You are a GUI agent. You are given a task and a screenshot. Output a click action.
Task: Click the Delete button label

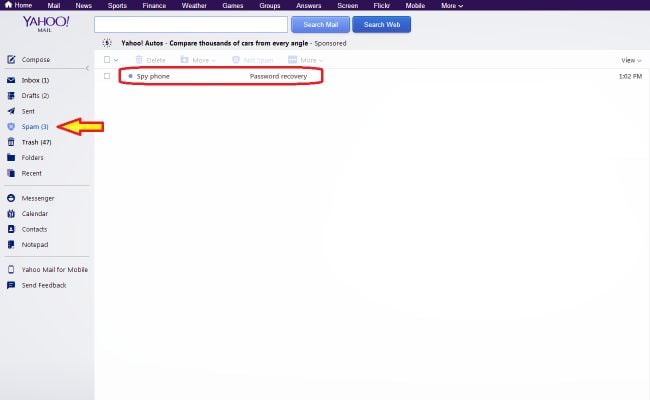coord(156,60)
